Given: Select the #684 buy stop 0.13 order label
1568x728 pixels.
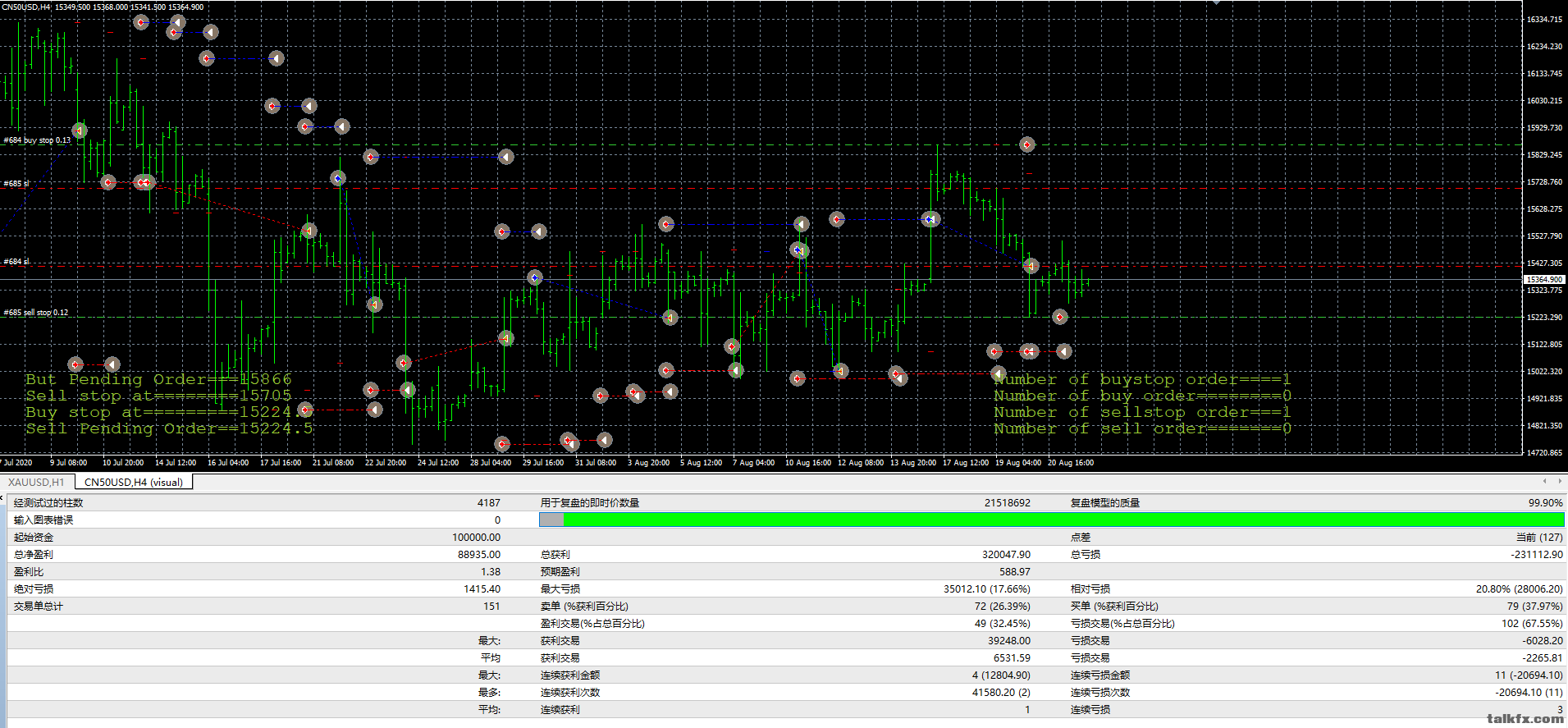Looking at the screenshot, I should pos(37,140).
